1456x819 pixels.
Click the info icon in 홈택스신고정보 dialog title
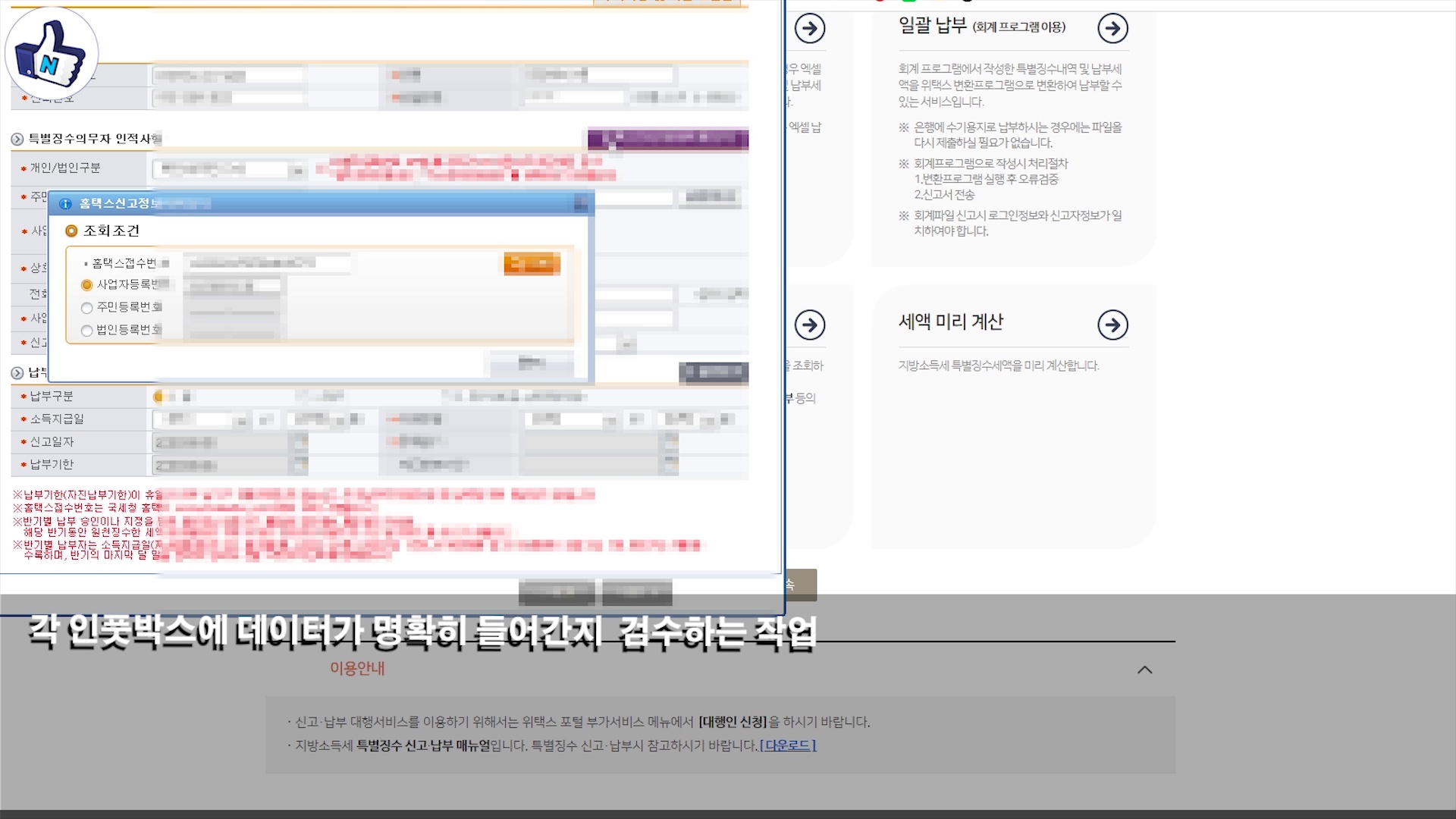coord(65,204)
